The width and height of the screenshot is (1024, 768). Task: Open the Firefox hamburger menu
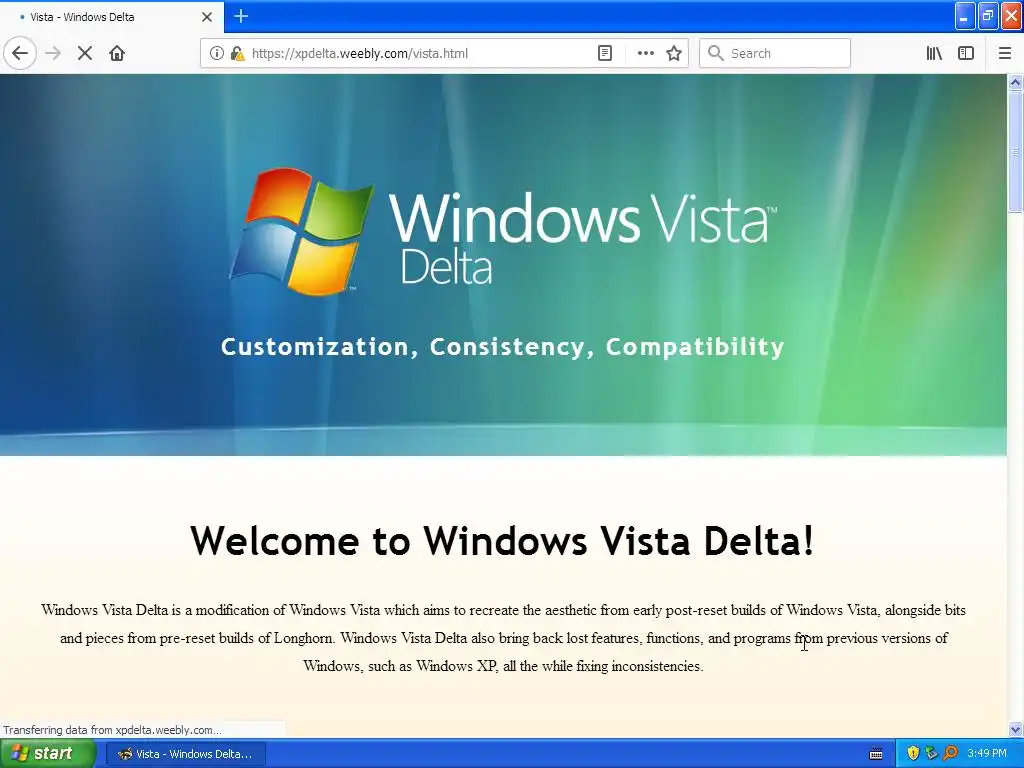pyautogui.click(x=1004, y=54)
